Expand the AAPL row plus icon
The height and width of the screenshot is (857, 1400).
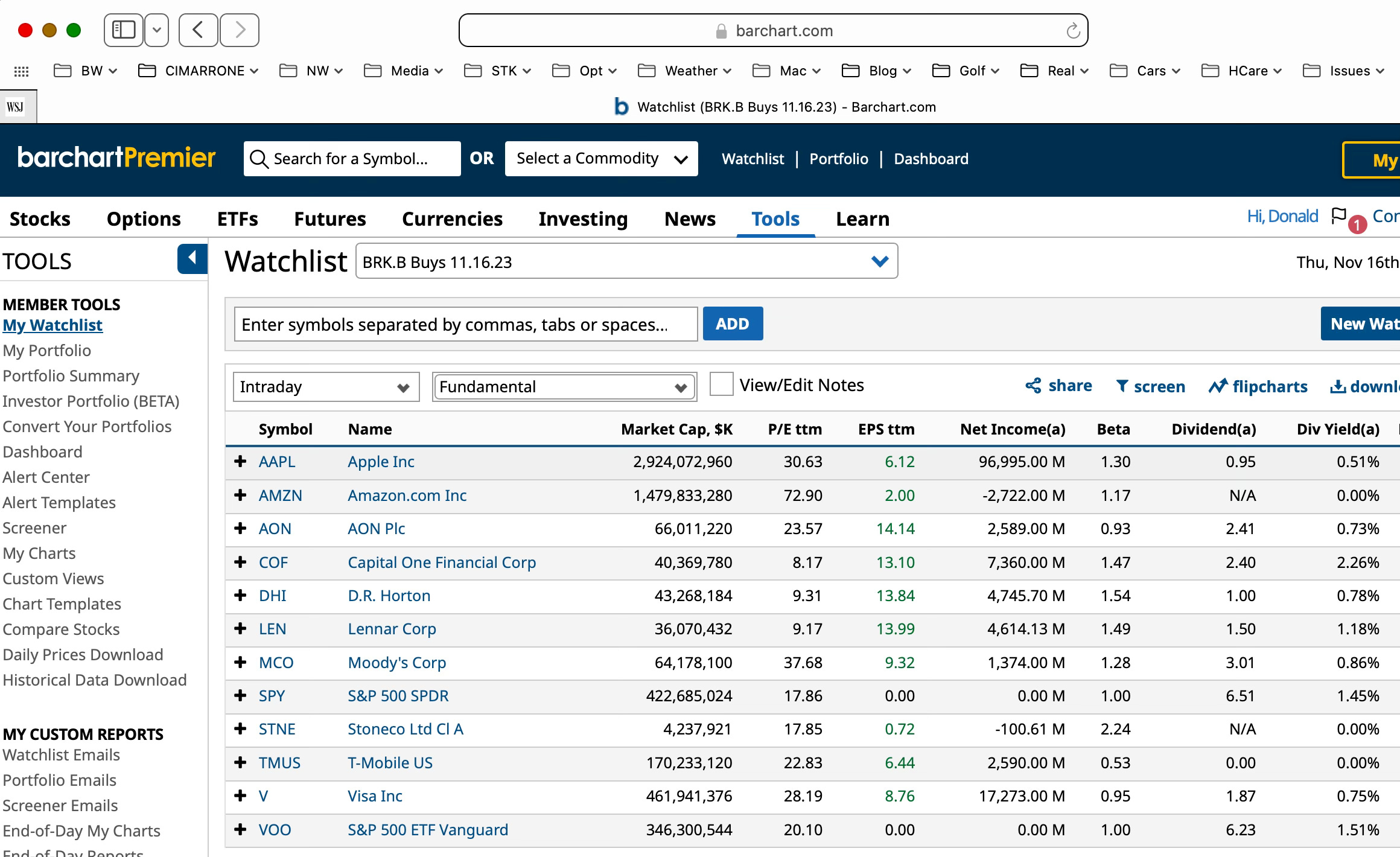click(240, 462)
